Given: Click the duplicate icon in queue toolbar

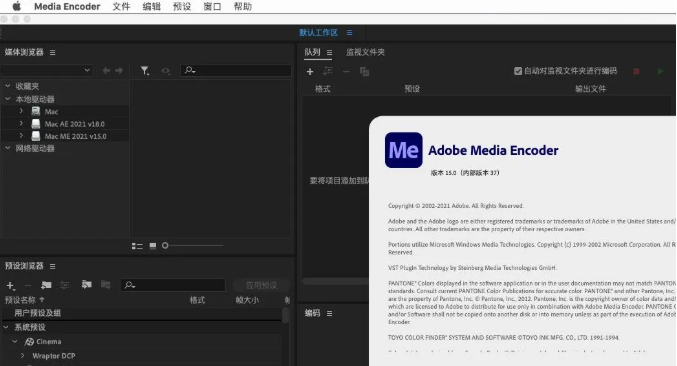Looking at the screenshot, I should tap(364, 72).
